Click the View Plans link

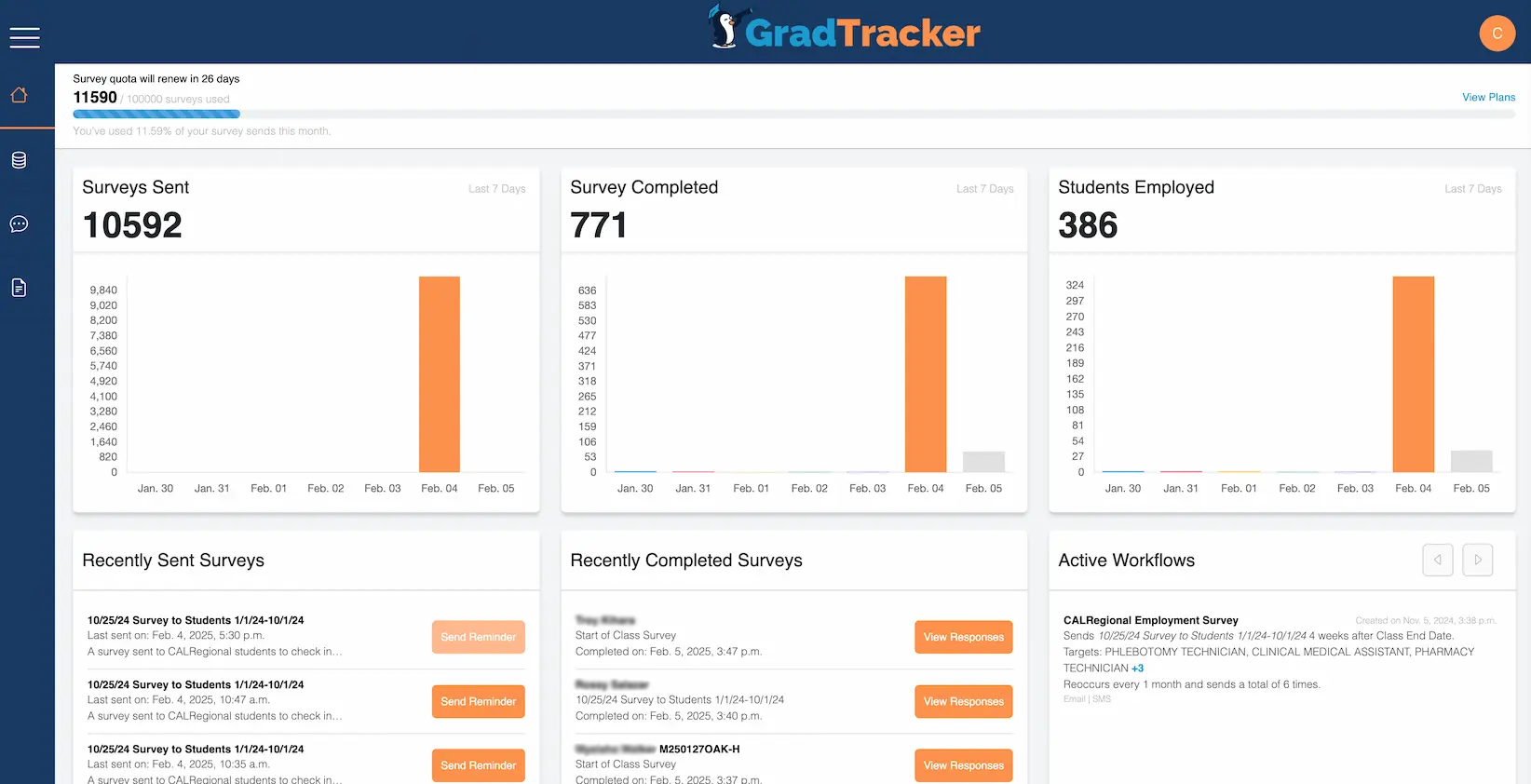[x=1488, y=97]
